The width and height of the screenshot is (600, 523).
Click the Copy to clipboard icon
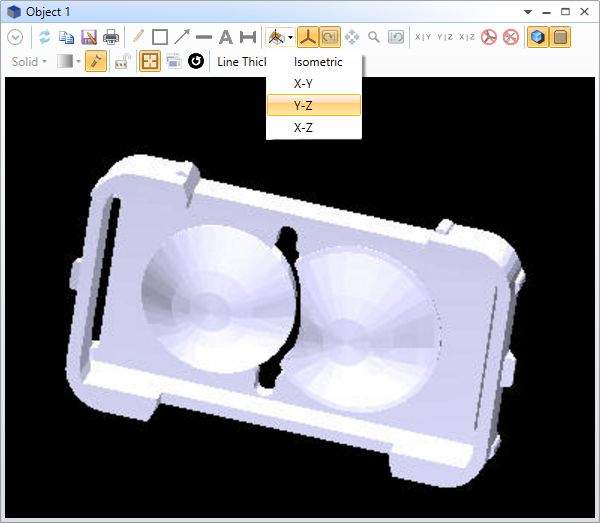[x=67, y=37]
